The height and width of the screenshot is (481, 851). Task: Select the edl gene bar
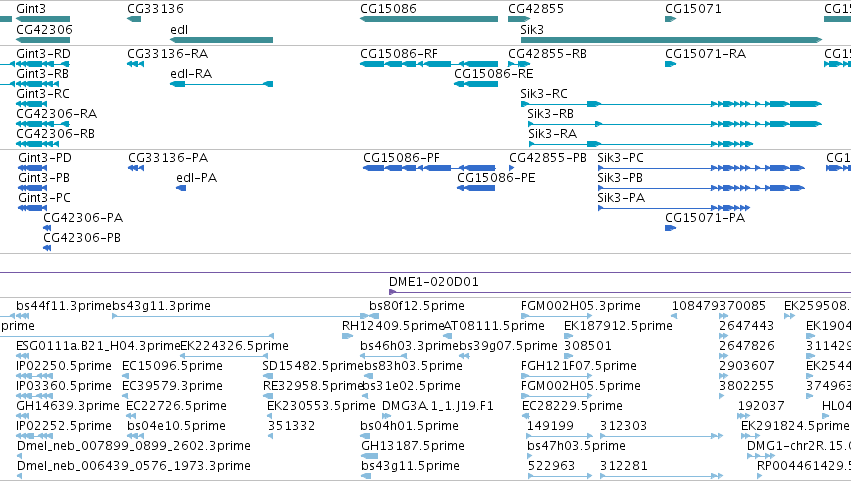[x=221, y=40]
